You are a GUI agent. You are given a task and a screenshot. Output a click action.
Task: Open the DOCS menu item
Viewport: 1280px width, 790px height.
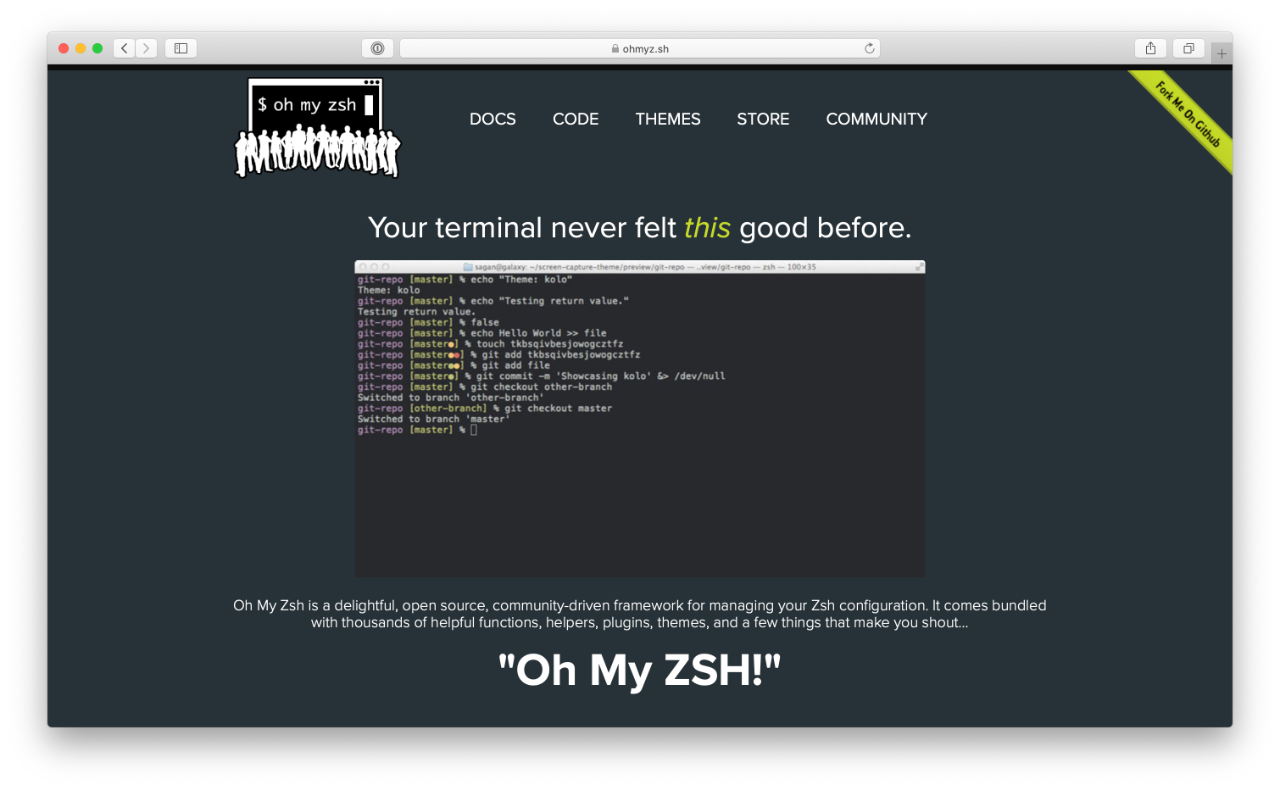click(493, 119)
